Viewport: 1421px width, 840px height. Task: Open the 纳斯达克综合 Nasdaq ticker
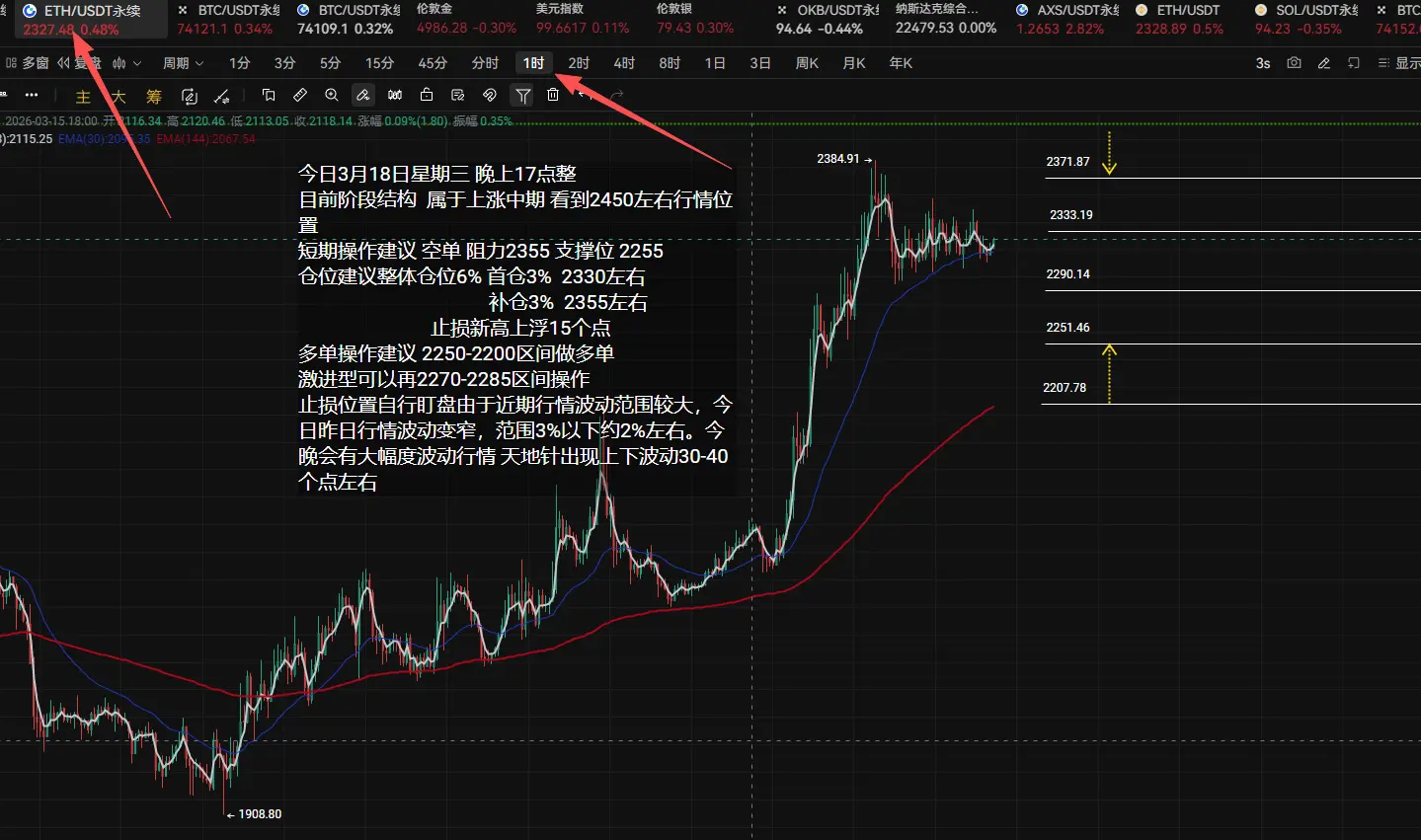point(946,20)
